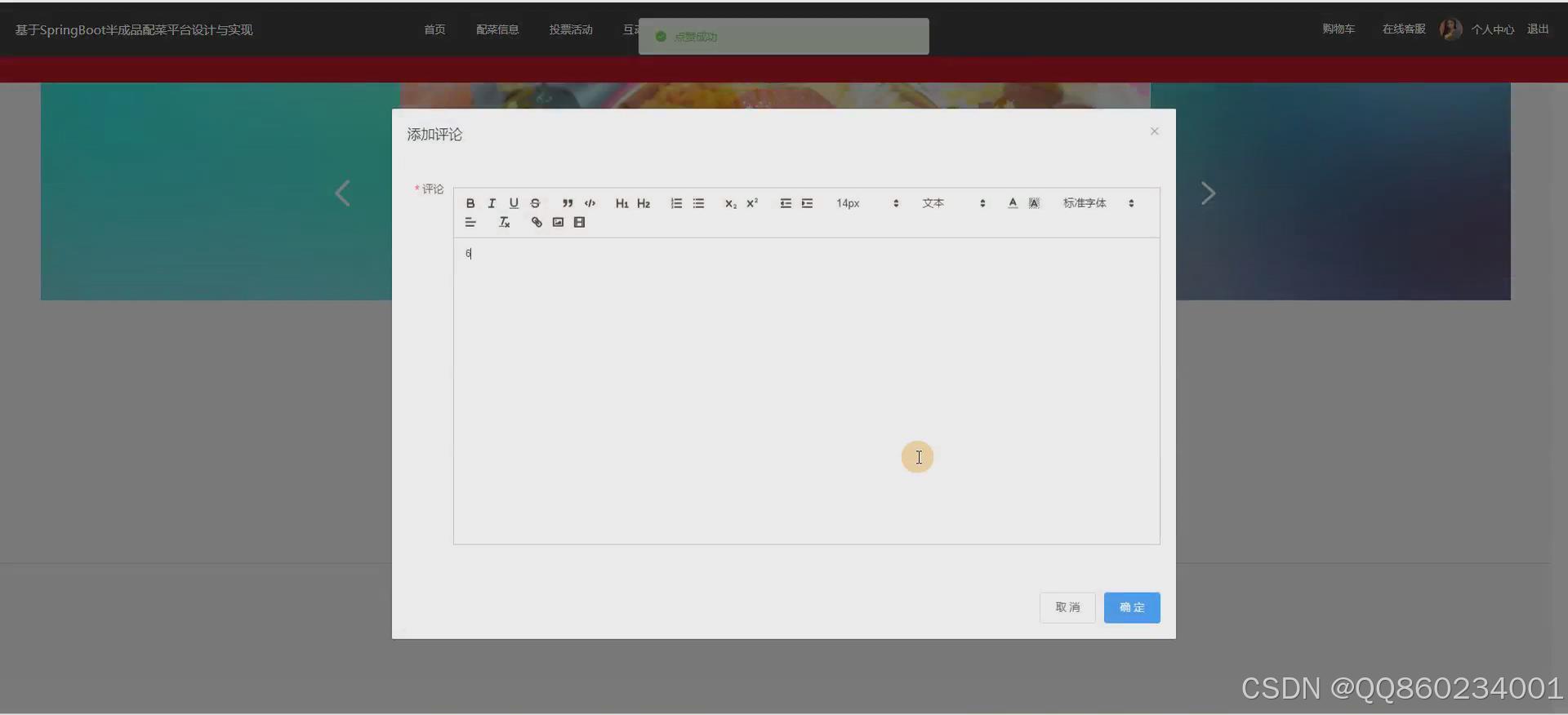Insert a bulleted list
1568x715 pixels.
(698, 203)
